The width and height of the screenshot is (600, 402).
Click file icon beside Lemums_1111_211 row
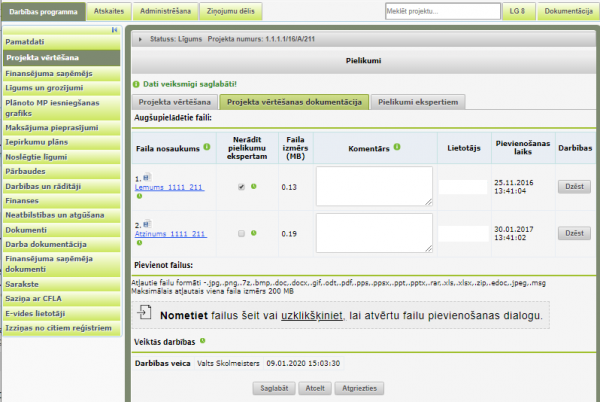(x=147, y=178)
